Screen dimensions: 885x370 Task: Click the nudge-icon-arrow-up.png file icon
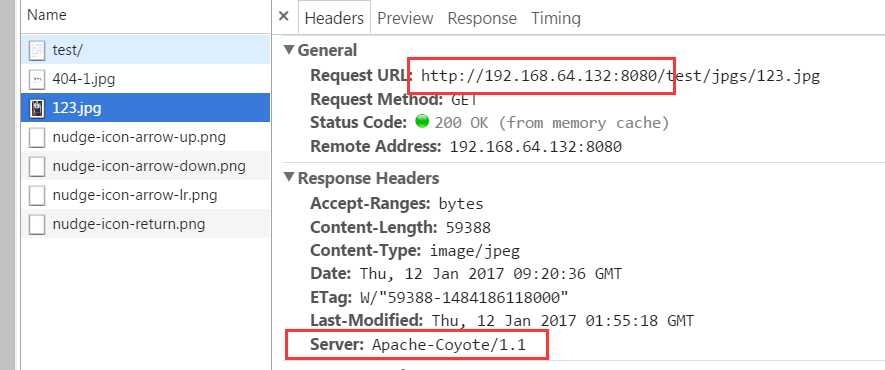pos(37,138)
